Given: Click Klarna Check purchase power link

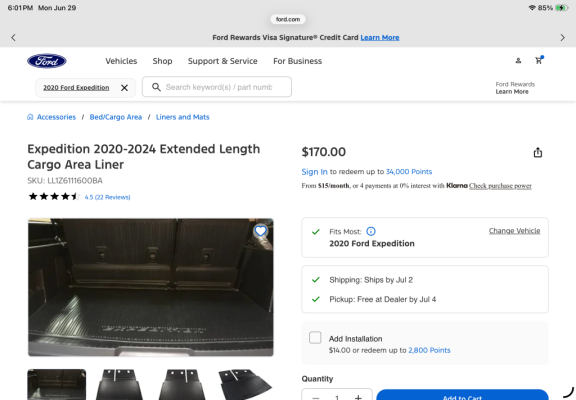Looking at the screenshot, I should (500, 186).
